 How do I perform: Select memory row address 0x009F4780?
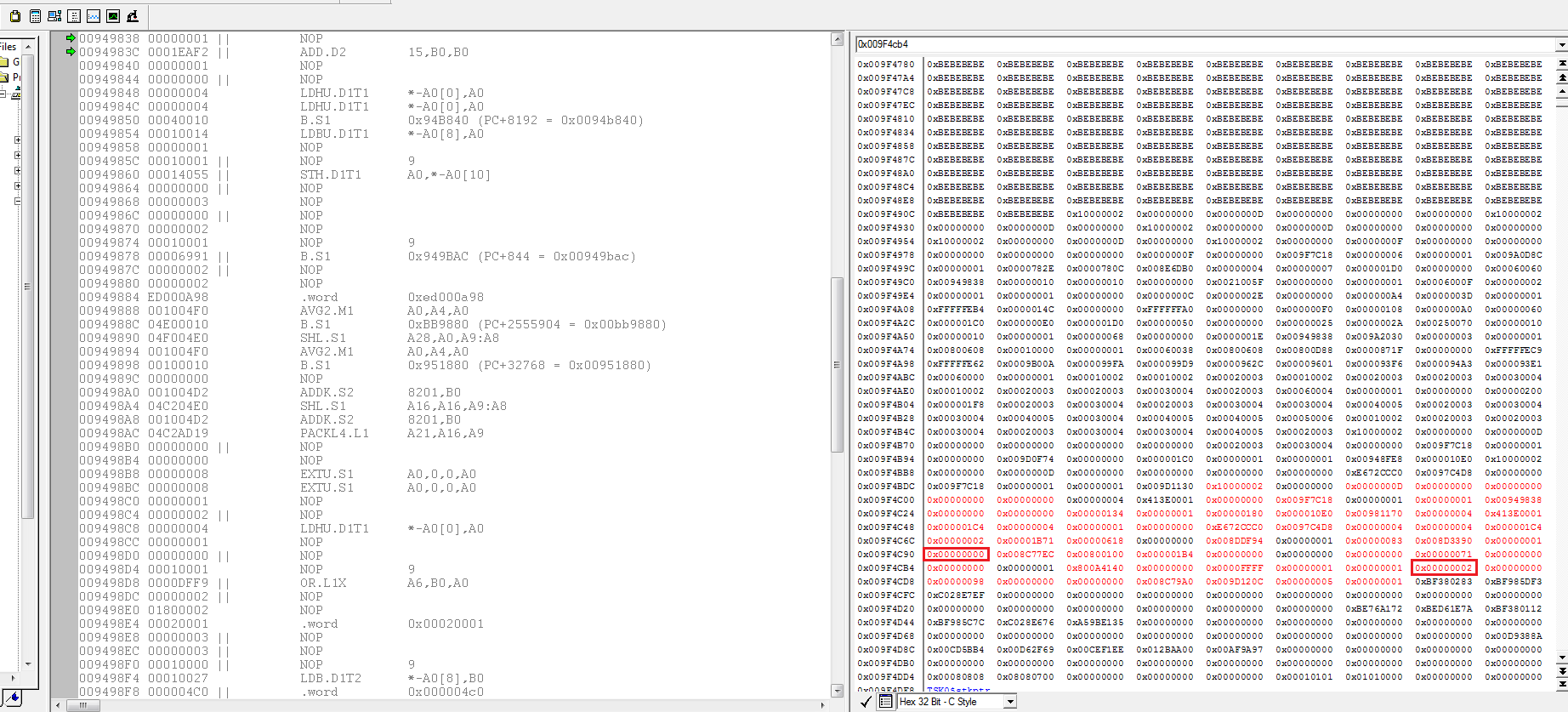886,64
